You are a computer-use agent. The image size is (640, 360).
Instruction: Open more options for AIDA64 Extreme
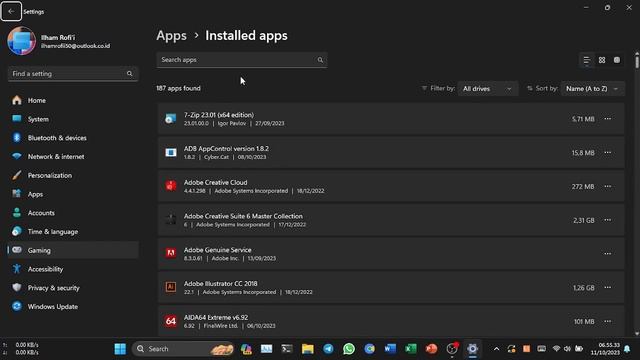click(608, 321)
